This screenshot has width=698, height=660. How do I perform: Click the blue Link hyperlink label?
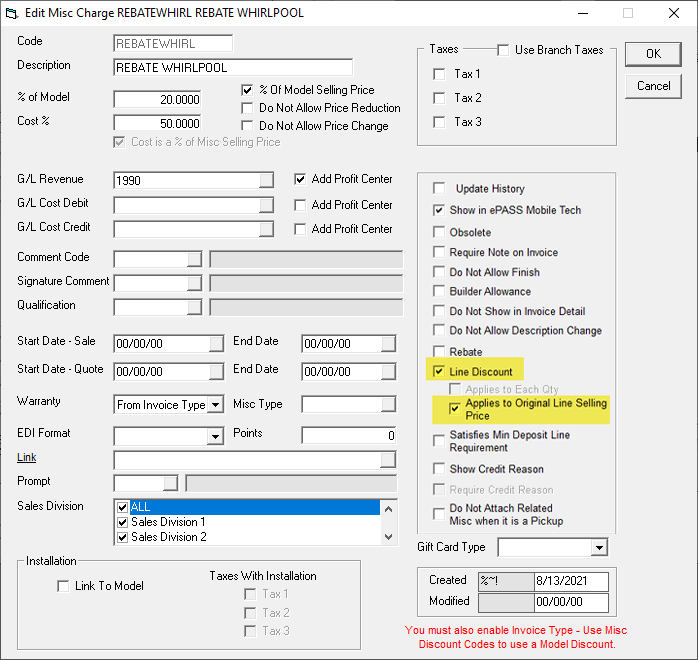[26, 457]
